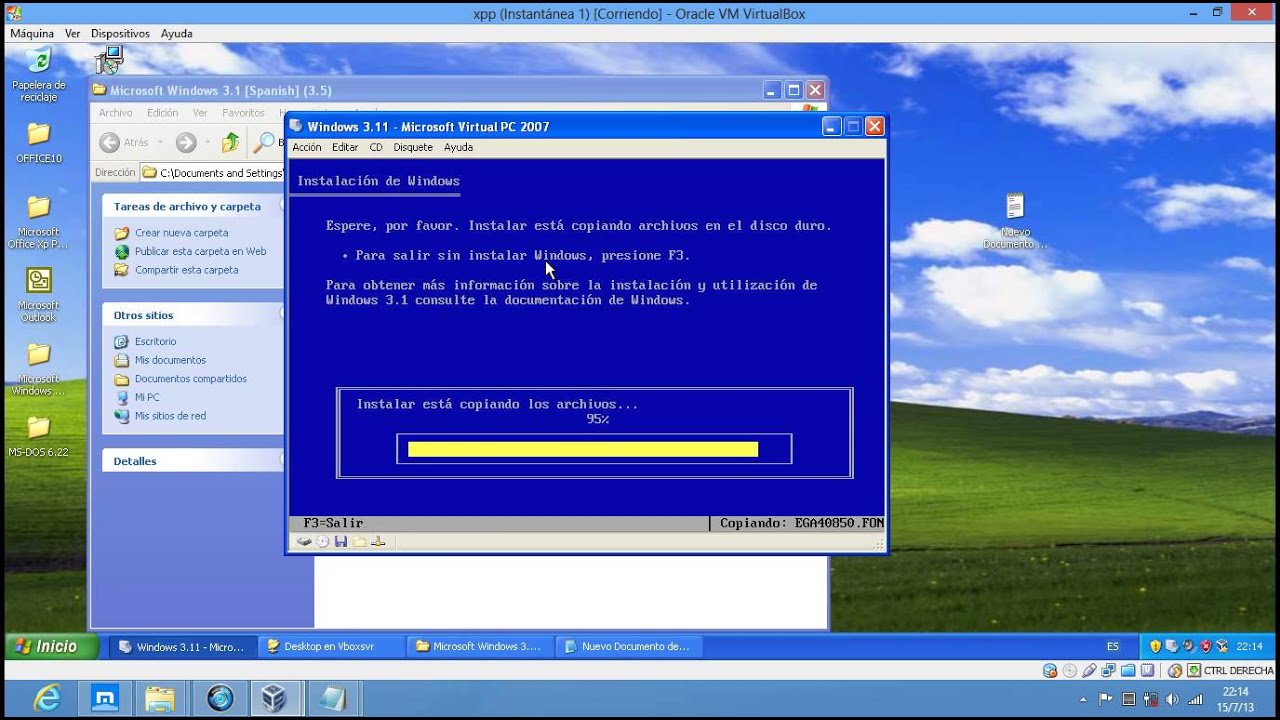Screen dimensions: 1280x720
Task: Switch to Nuevo Documento taskbar button
Action: [627, 646]
